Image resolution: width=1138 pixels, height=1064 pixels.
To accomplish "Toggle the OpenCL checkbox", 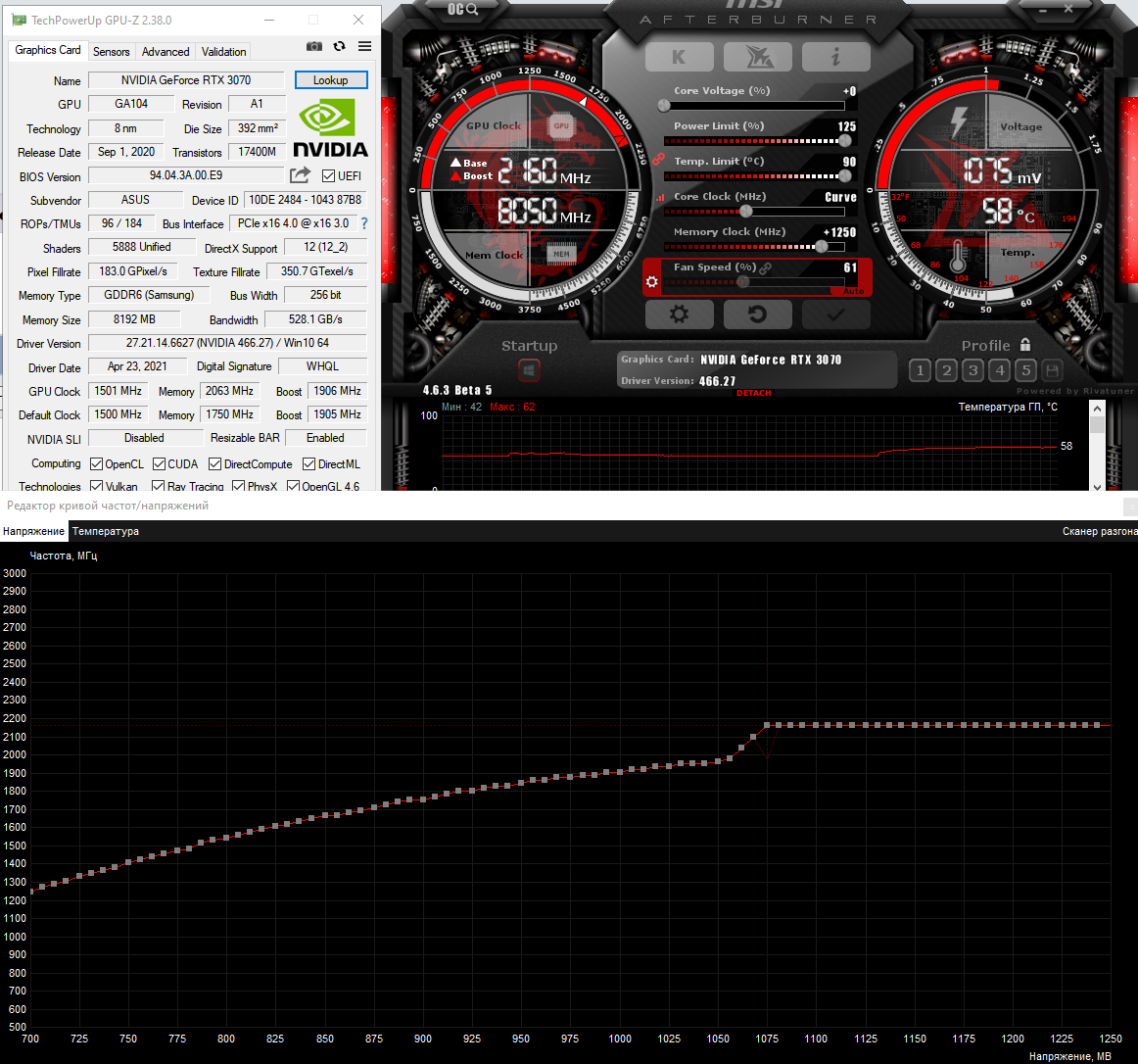I will tap(96, 463).
